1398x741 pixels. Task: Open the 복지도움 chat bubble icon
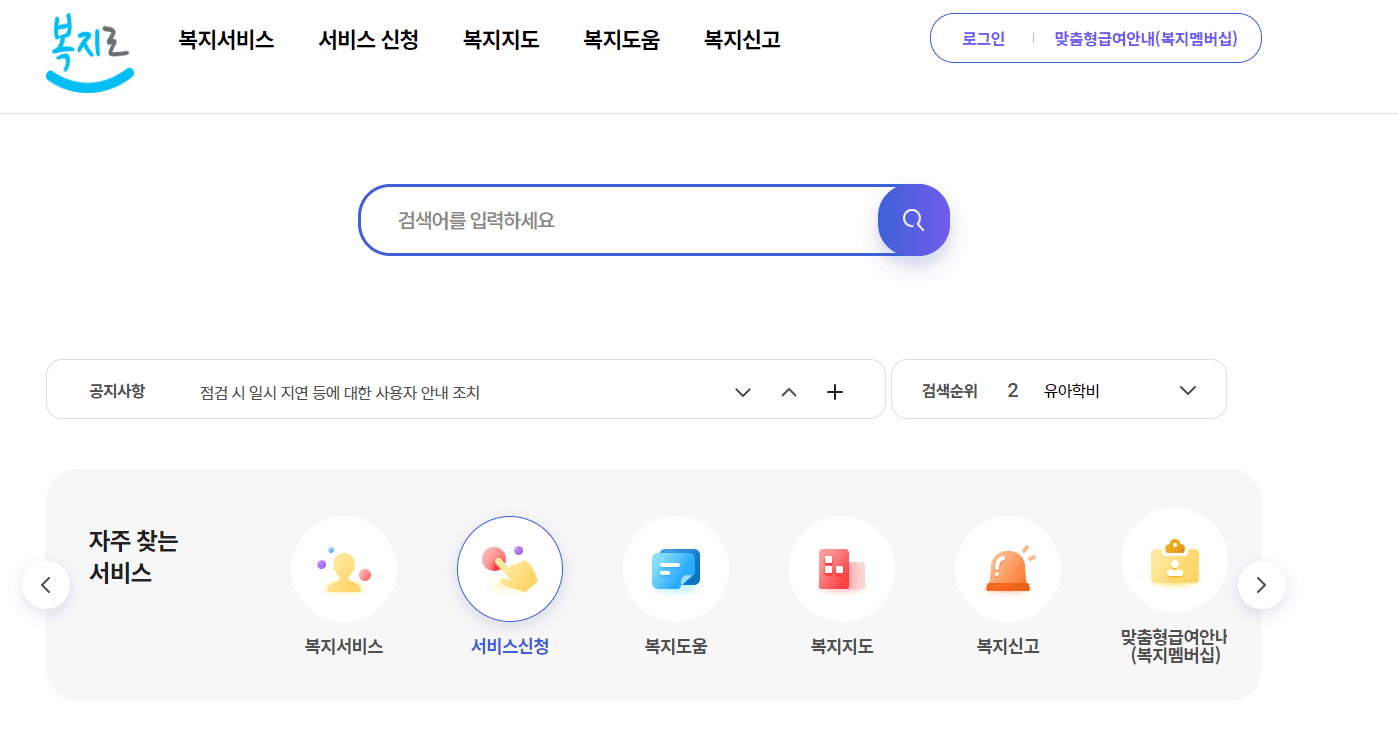point(676,569)
